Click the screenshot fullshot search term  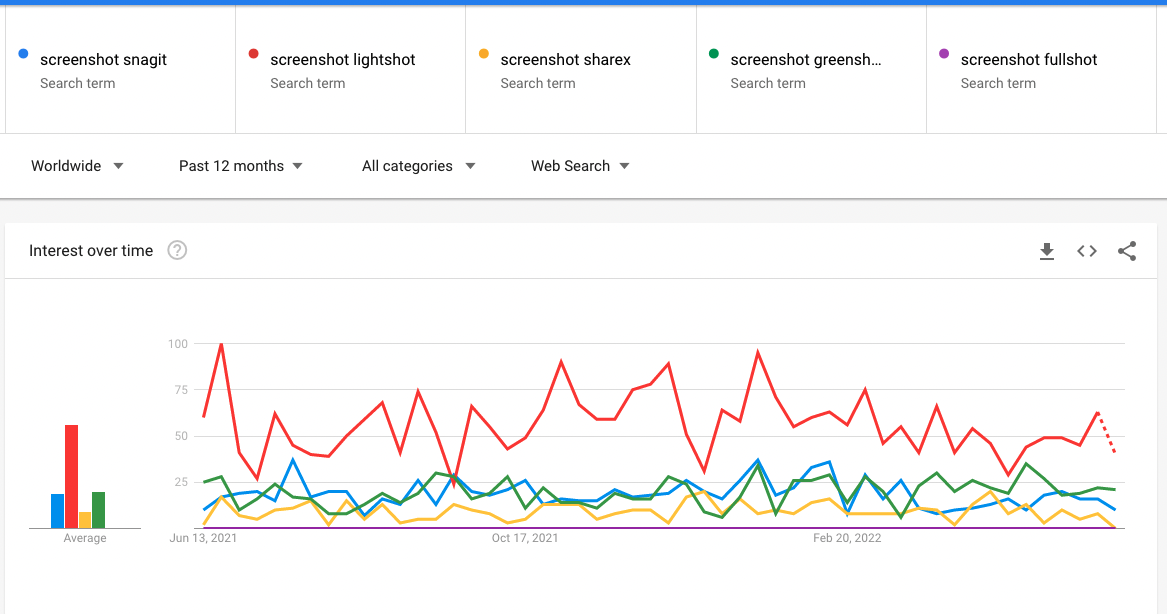click(1029, 60)
